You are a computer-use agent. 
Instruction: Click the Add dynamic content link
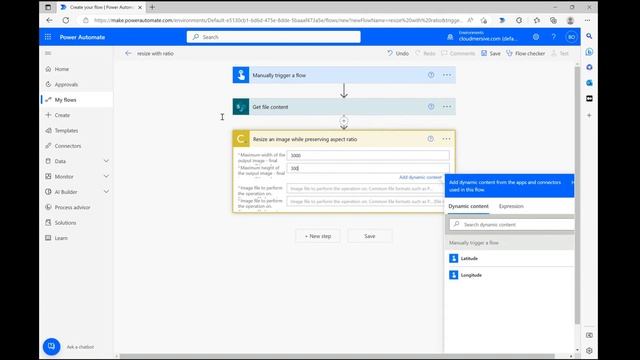click(420, 177)
